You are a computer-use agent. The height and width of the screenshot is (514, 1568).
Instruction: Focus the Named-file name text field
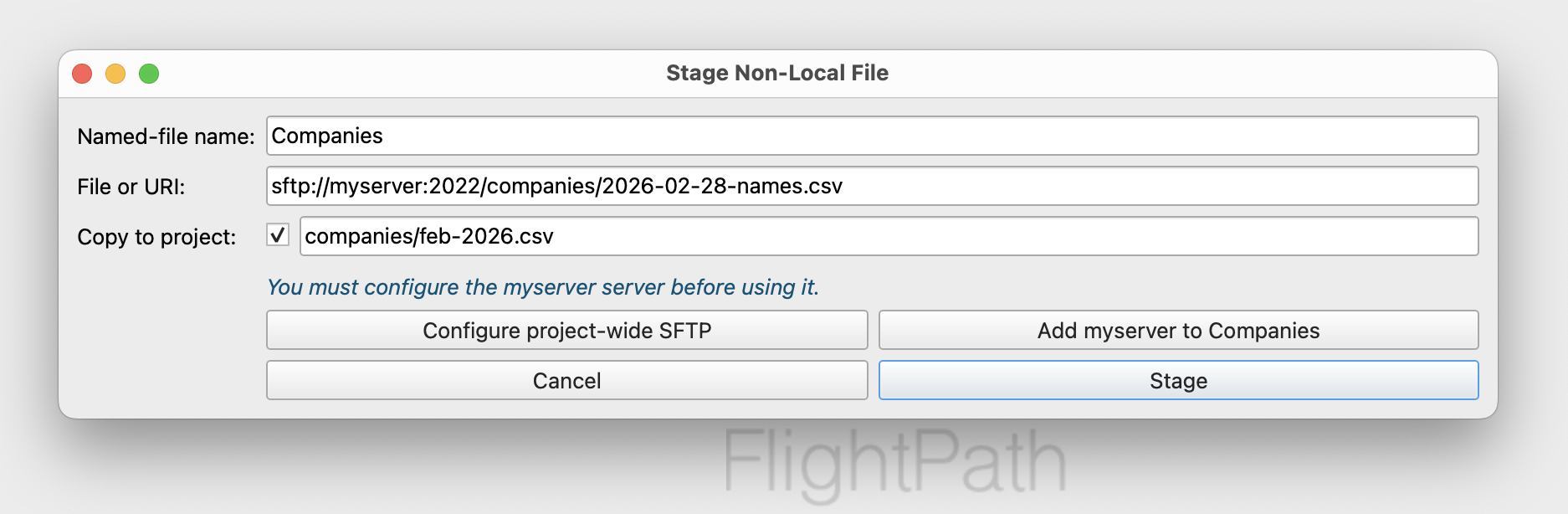872,136
